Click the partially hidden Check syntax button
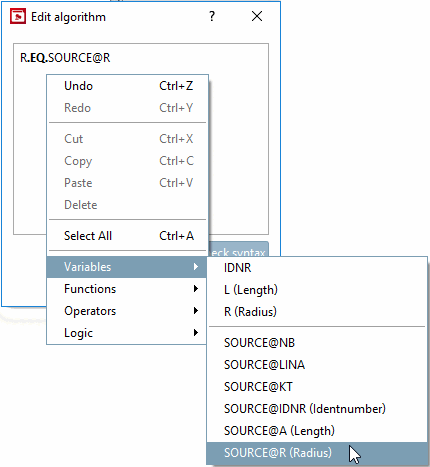 (239, 249)
